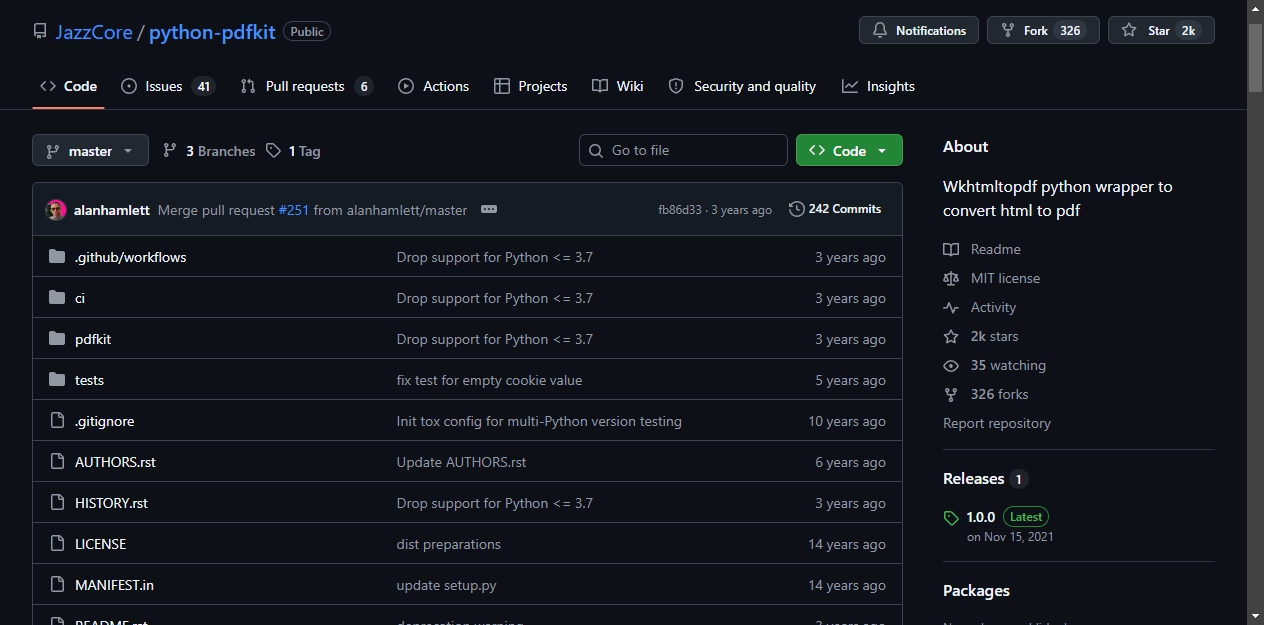Click the .github/workflows folder icon
This screenshot has height=625, width=1264.
(x=57, y=257)
